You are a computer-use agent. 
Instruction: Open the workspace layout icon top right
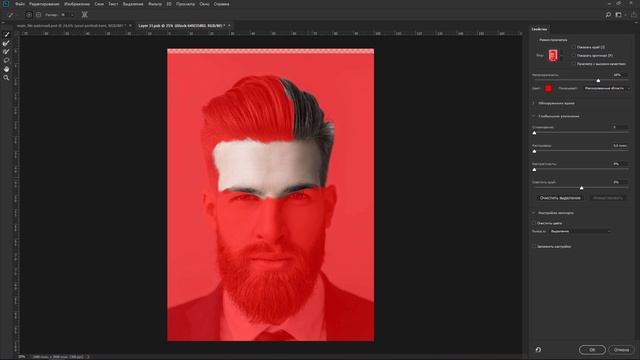coord(619,15)
